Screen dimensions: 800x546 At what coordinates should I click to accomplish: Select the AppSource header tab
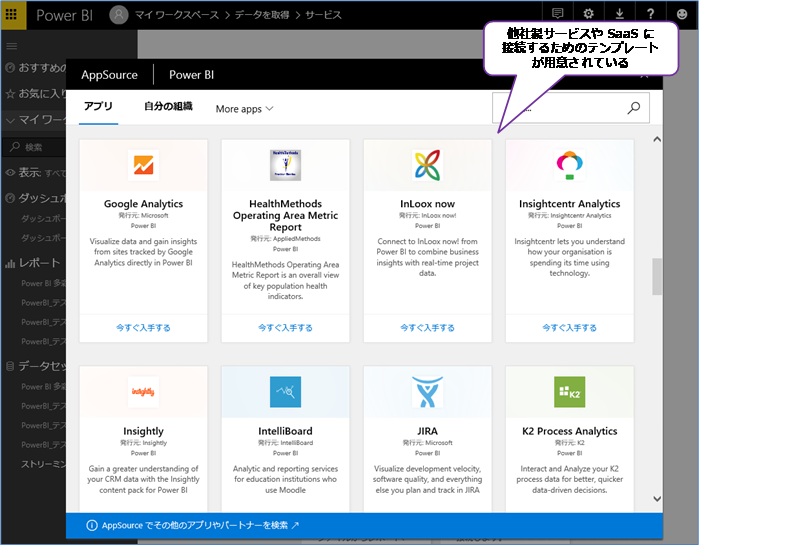[x=109, y=75]
